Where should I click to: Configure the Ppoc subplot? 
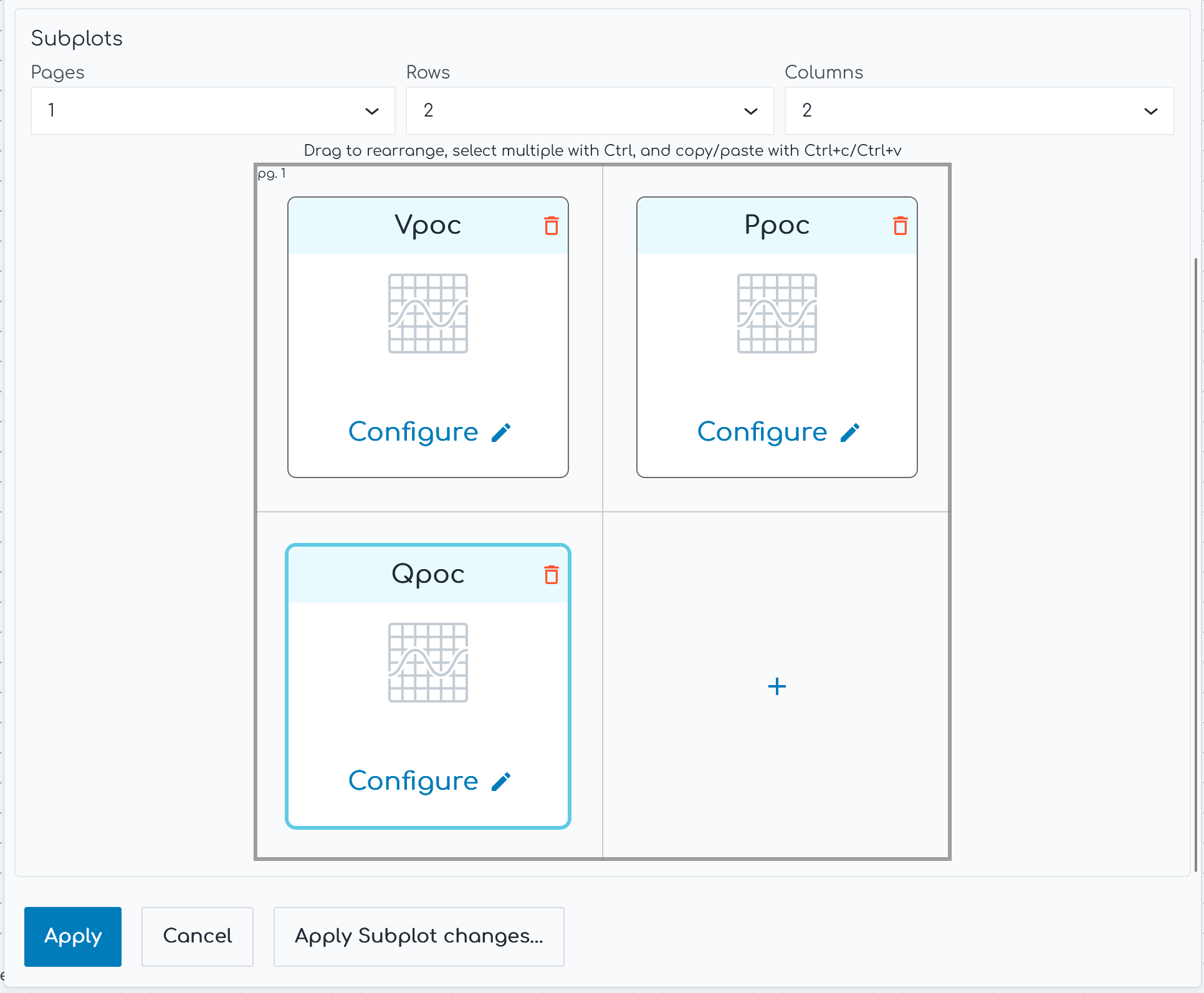click(779, 431)
